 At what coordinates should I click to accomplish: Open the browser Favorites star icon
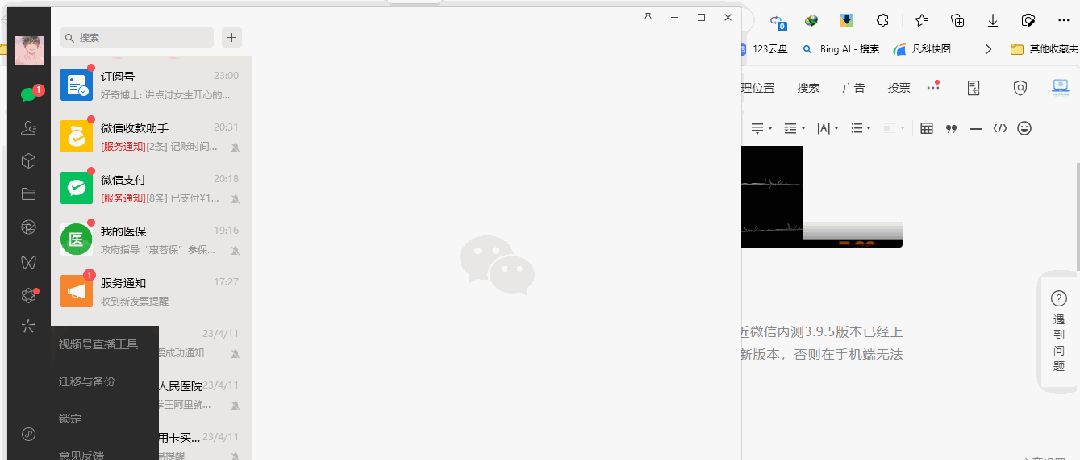(922, 21)
